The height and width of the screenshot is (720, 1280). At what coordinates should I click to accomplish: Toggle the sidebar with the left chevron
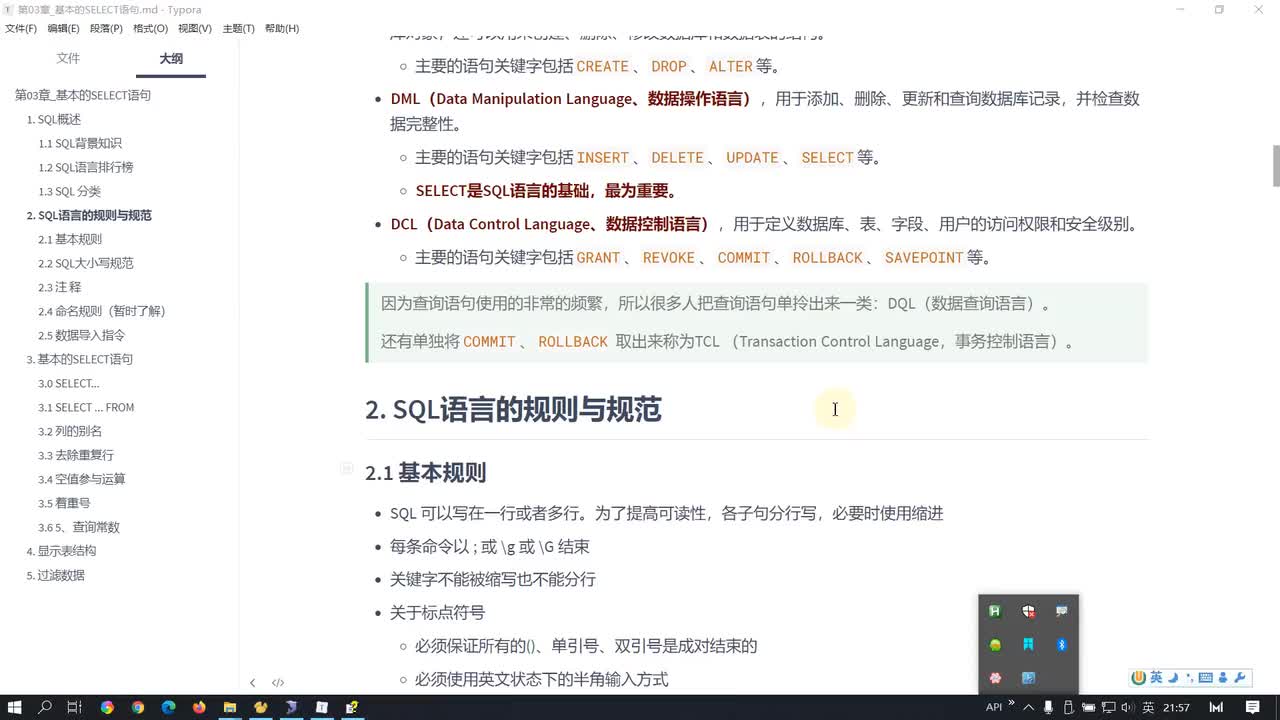point(252,683)
